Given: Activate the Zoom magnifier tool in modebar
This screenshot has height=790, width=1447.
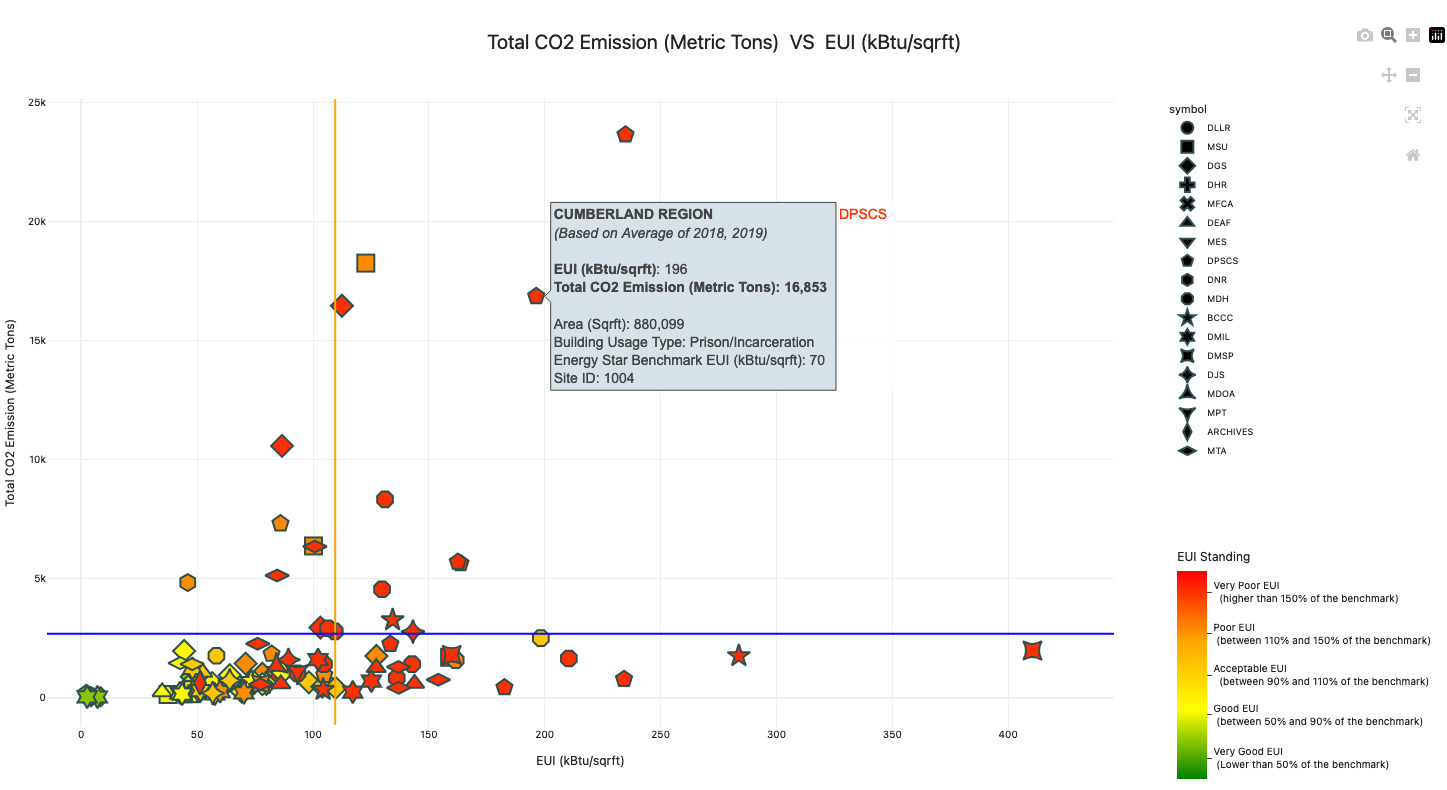Looking at the screenshot, I should click(1389, 35).
